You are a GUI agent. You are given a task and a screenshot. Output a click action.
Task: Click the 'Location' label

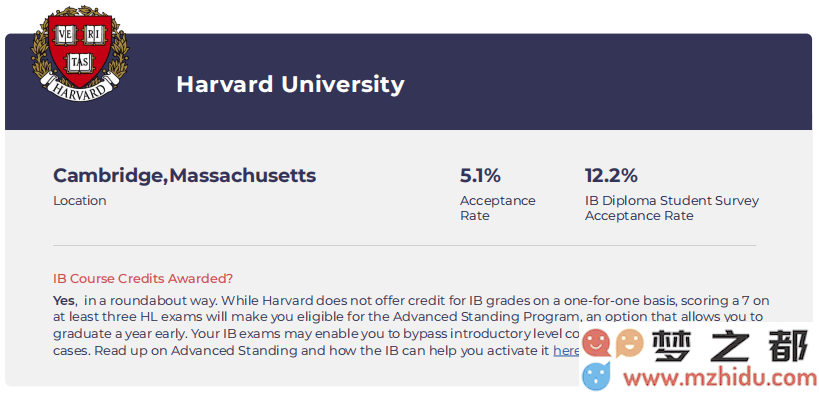(x=79, y=201)
